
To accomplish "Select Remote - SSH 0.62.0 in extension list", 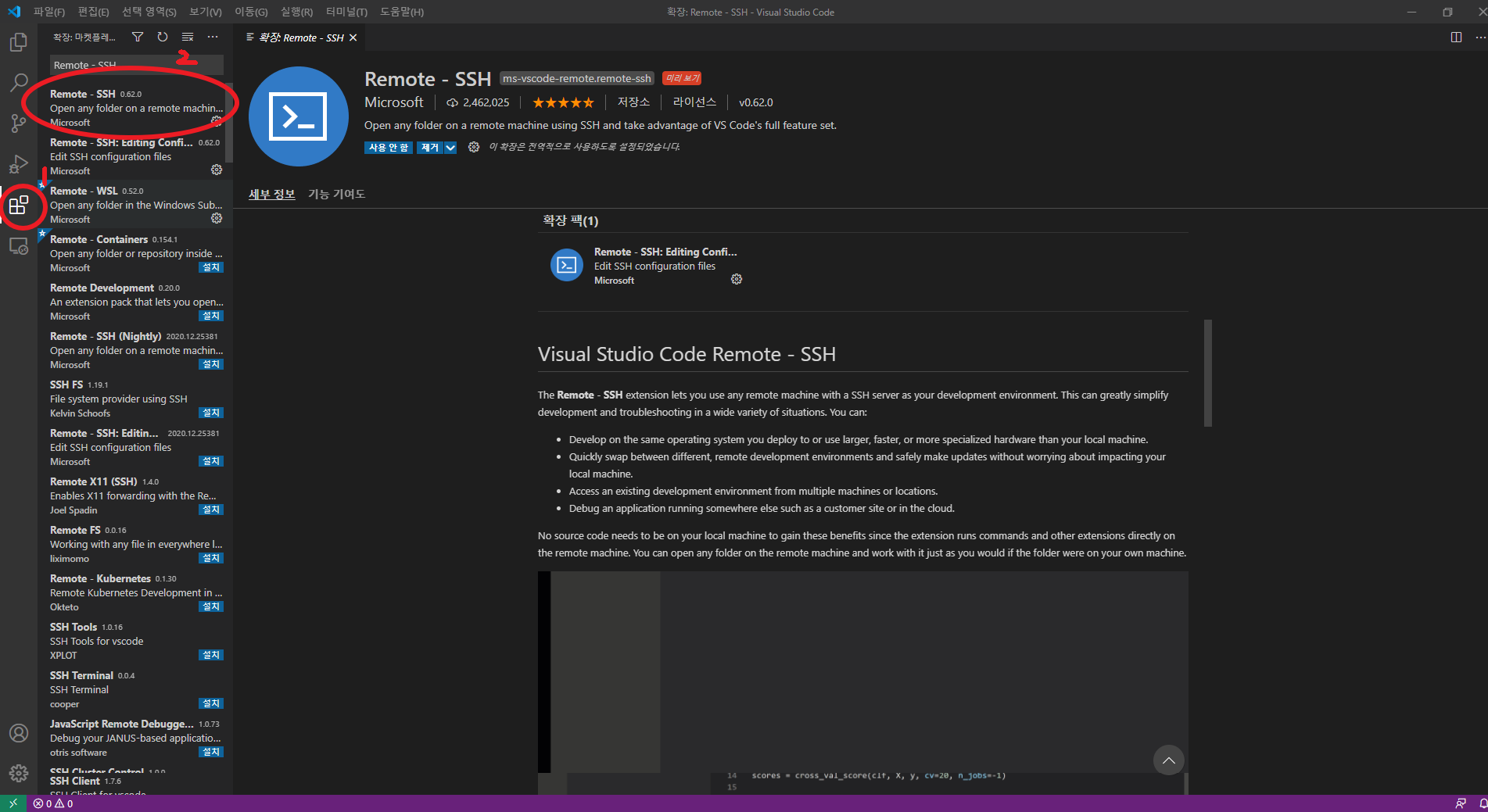I will coord(134,108).
